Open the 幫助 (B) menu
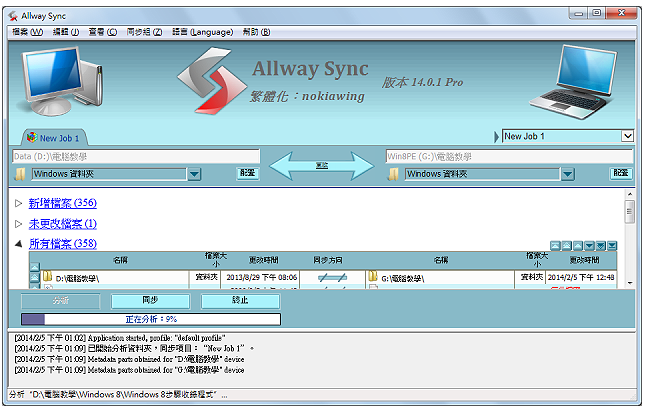 (x=256, y=32)
